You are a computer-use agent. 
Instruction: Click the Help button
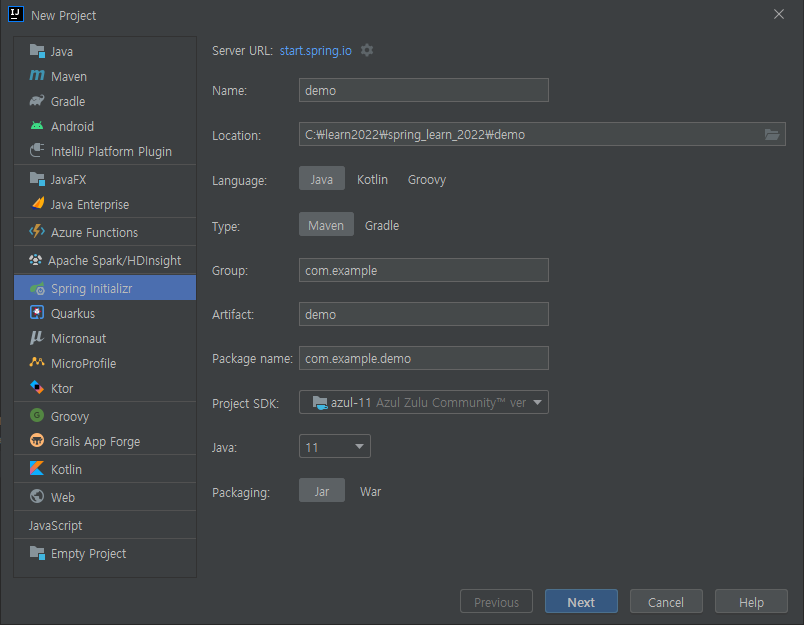751,601
